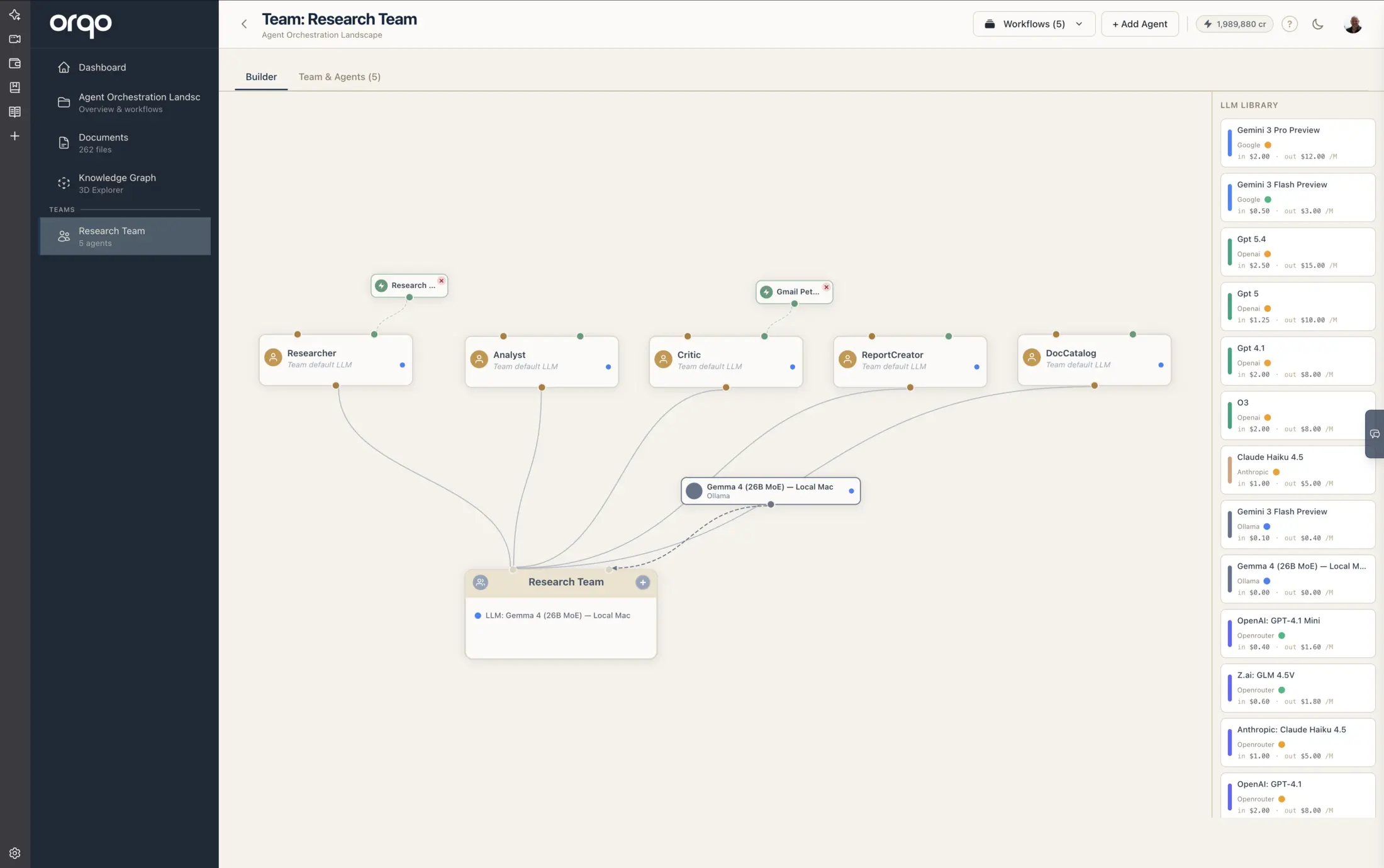
Task: Click blue LLM dot on DocCatalog node
Action: click(x=1161, y=365)
